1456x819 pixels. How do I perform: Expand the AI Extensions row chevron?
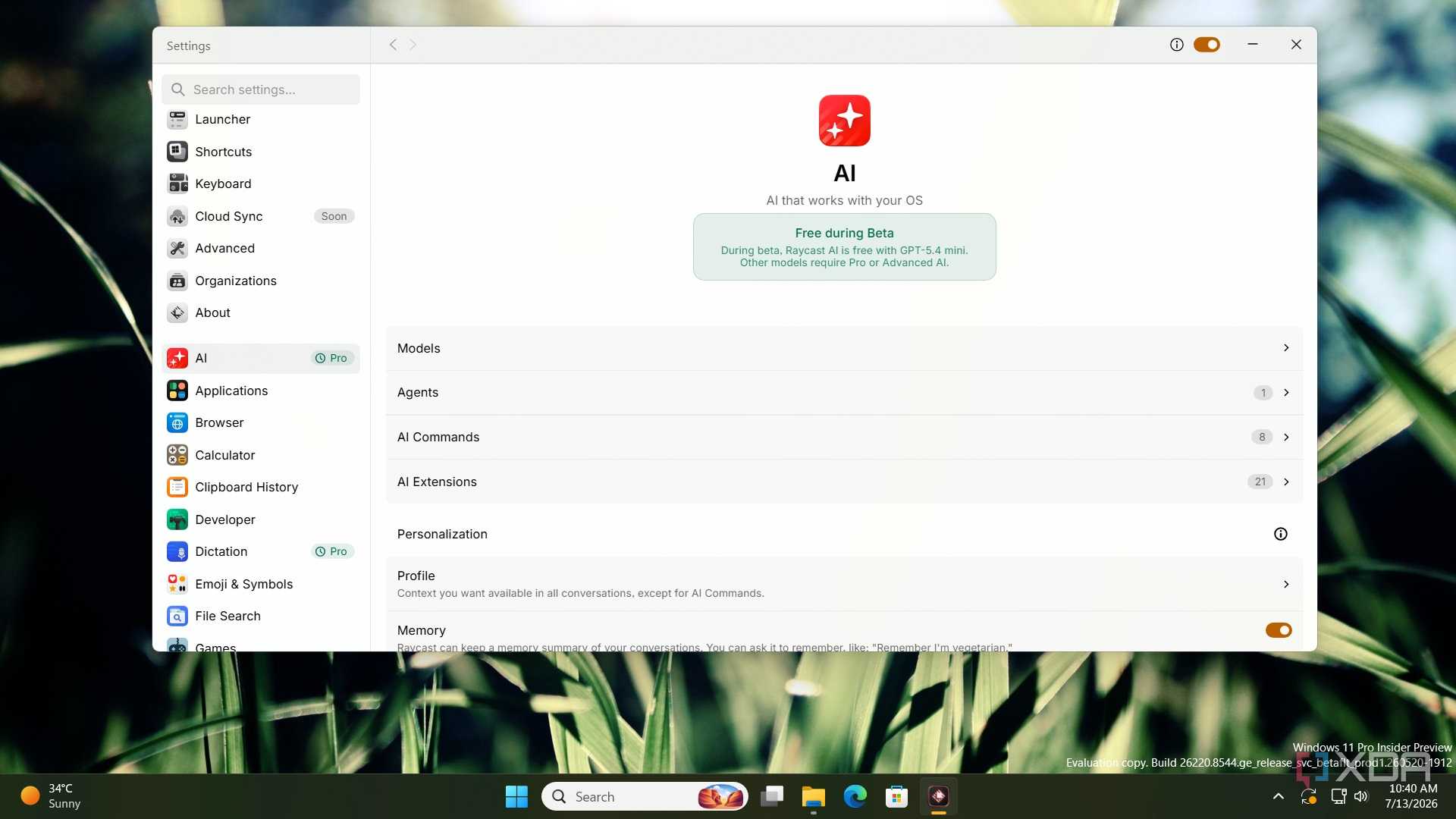[x=1286, y=482]
